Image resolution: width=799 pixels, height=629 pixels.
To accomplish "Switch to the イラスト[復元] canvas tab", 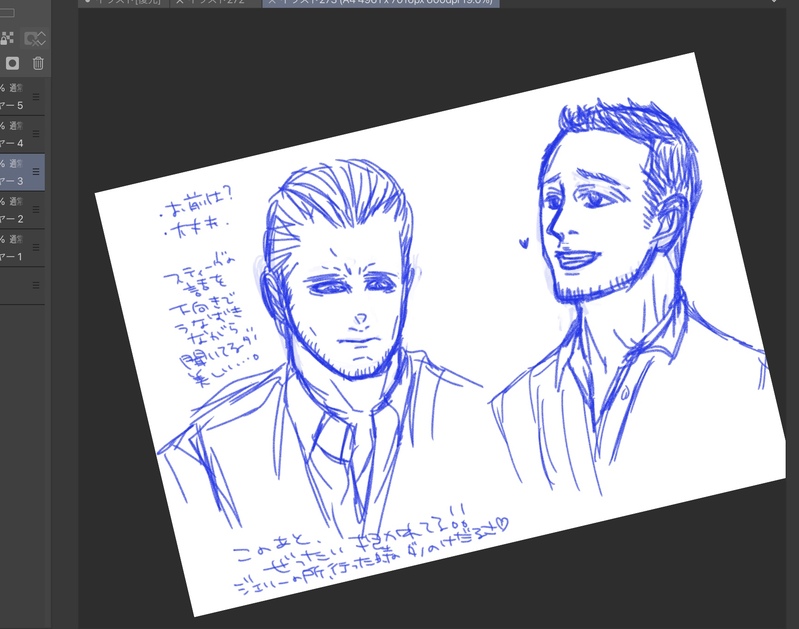I will coord(124,3).
